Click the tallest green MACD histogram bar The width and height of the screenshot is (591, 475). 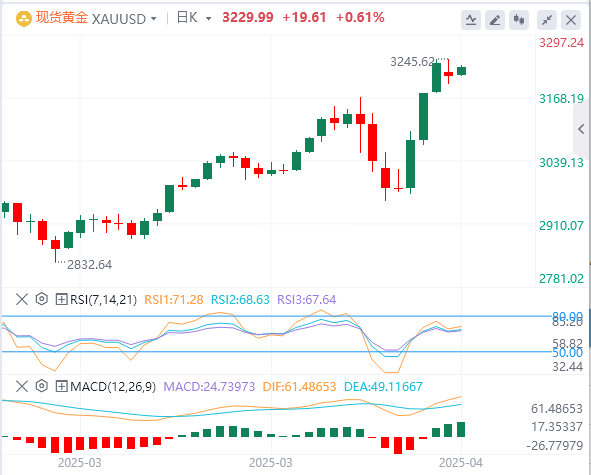click(461, 429)
